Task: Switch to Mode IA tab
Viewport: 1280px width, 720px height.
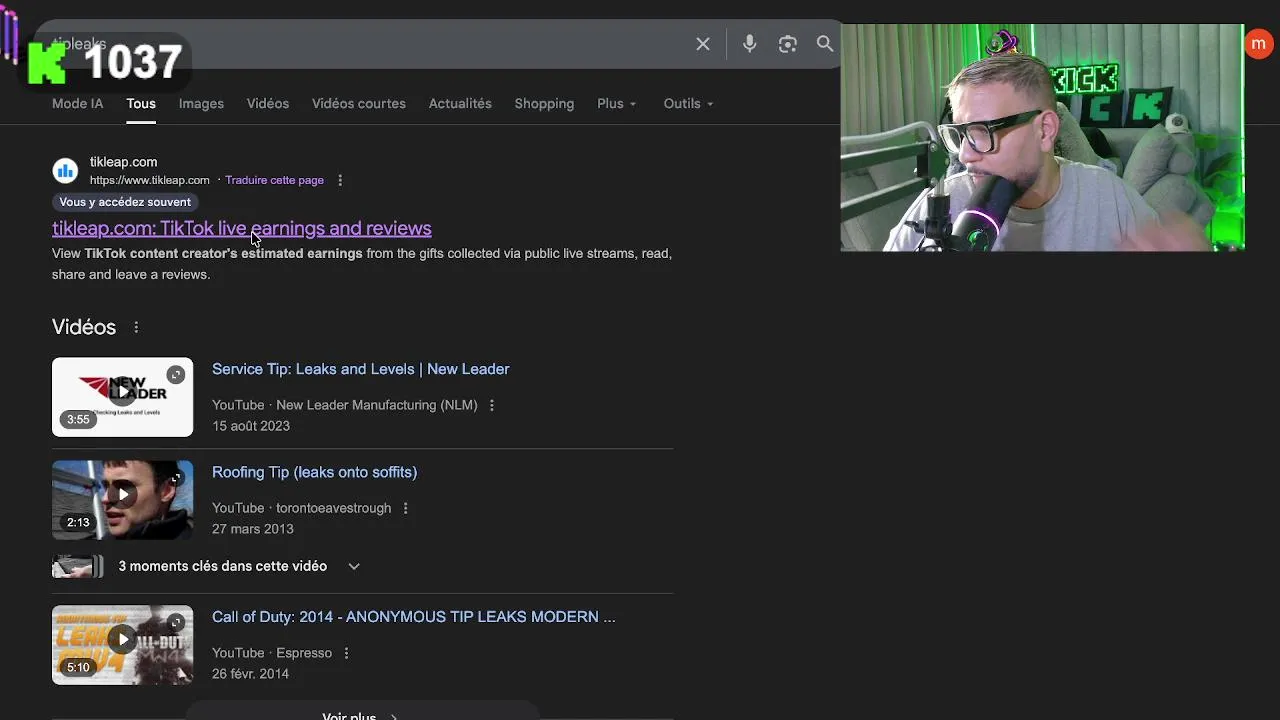Action: point(78,104)
